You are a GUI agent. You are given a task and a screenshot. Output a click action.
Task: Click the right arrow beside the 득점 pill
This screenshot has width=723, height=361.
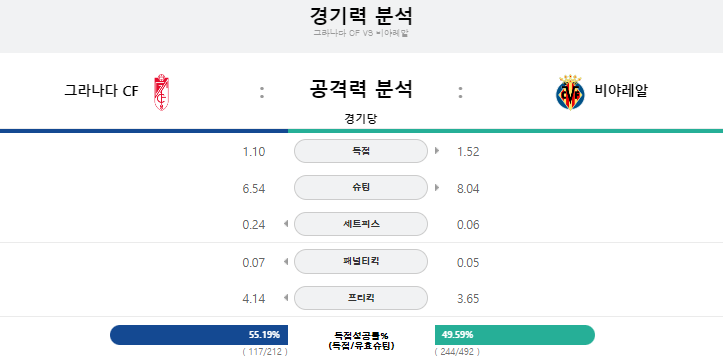437,151
